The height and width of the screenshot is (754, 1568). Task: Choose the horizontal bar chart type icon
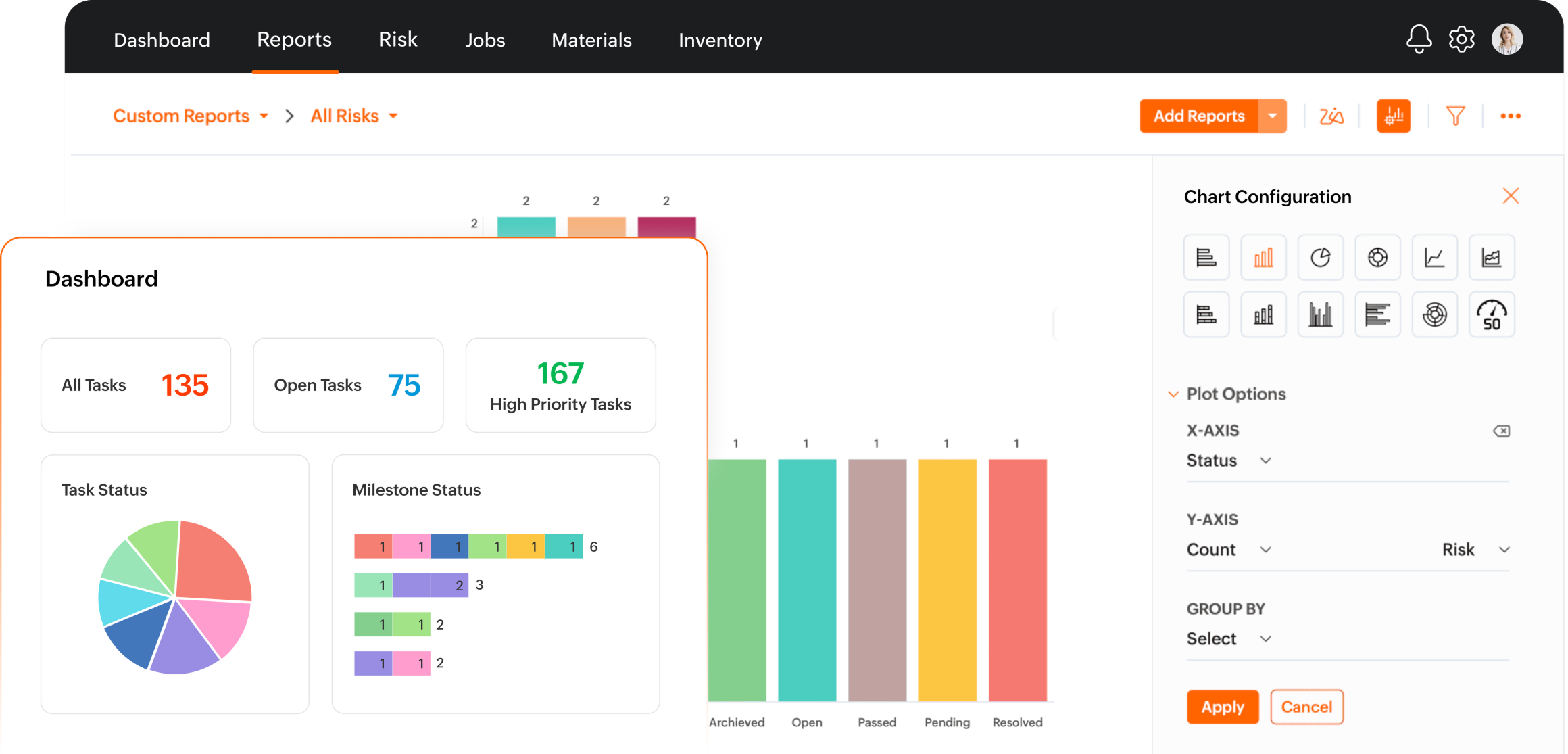click(x=1206, y=257)
